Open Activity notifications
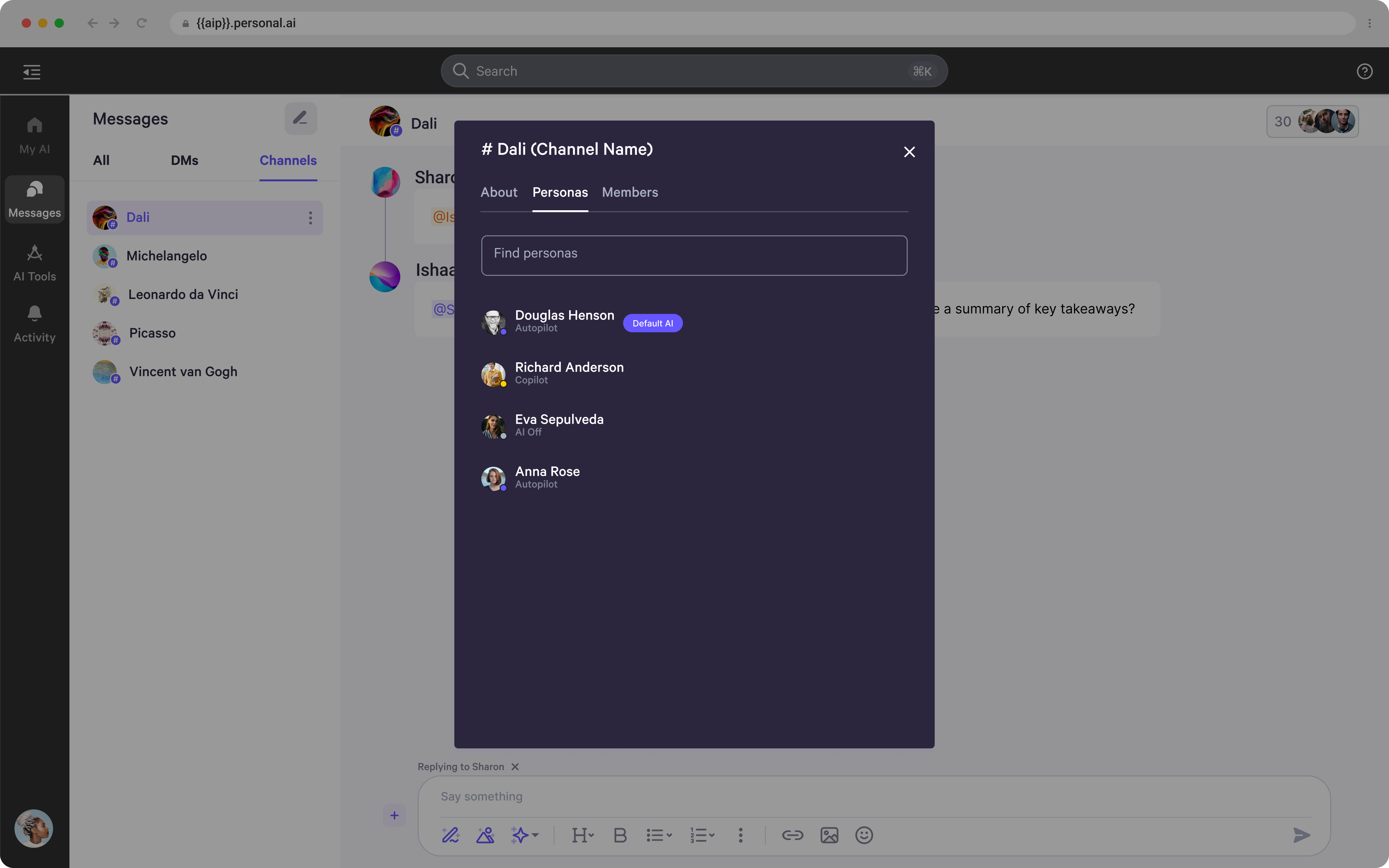Viewport: 1389px width, 868px height. coord(34,323)
